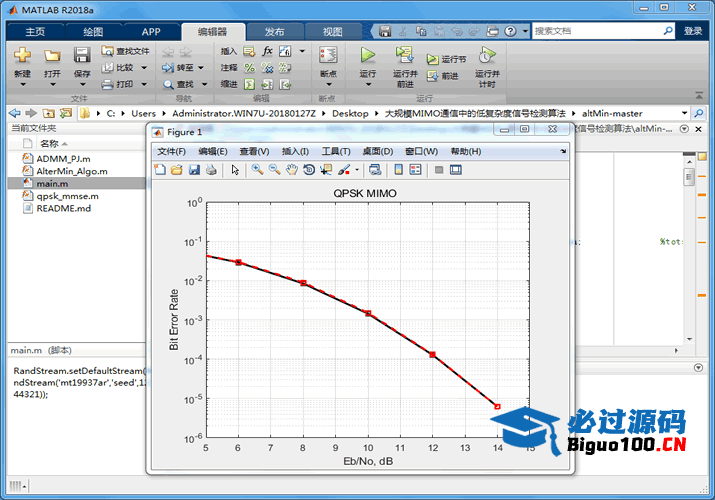Click the Back arrow beside the folder path
Screen dimensions: 715x500
tap(15, 113)
